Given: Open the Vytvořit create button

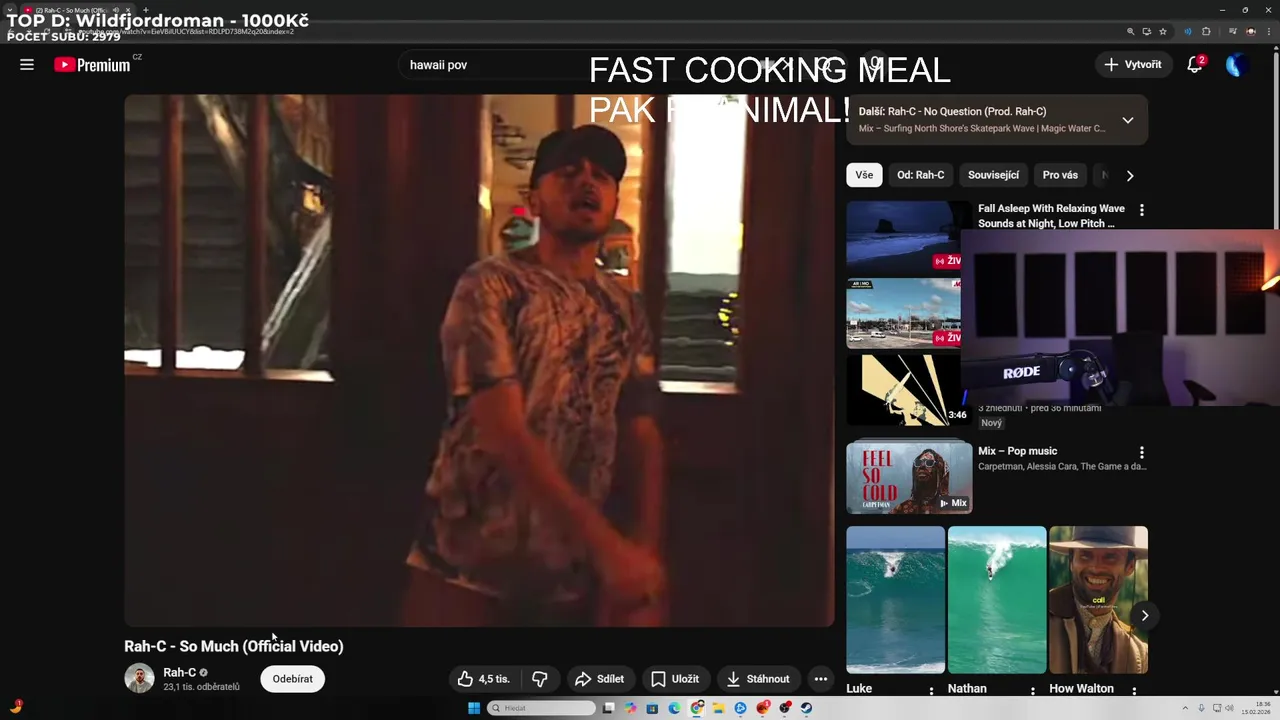Looking at the screenshot, I should tap(1133, 65).
